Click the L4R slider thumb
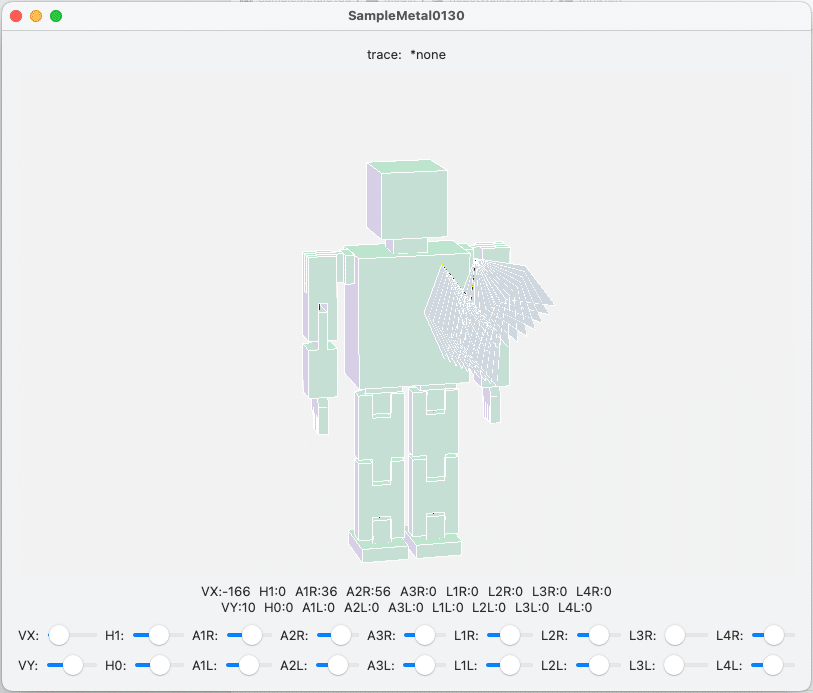 coord(773,635)
